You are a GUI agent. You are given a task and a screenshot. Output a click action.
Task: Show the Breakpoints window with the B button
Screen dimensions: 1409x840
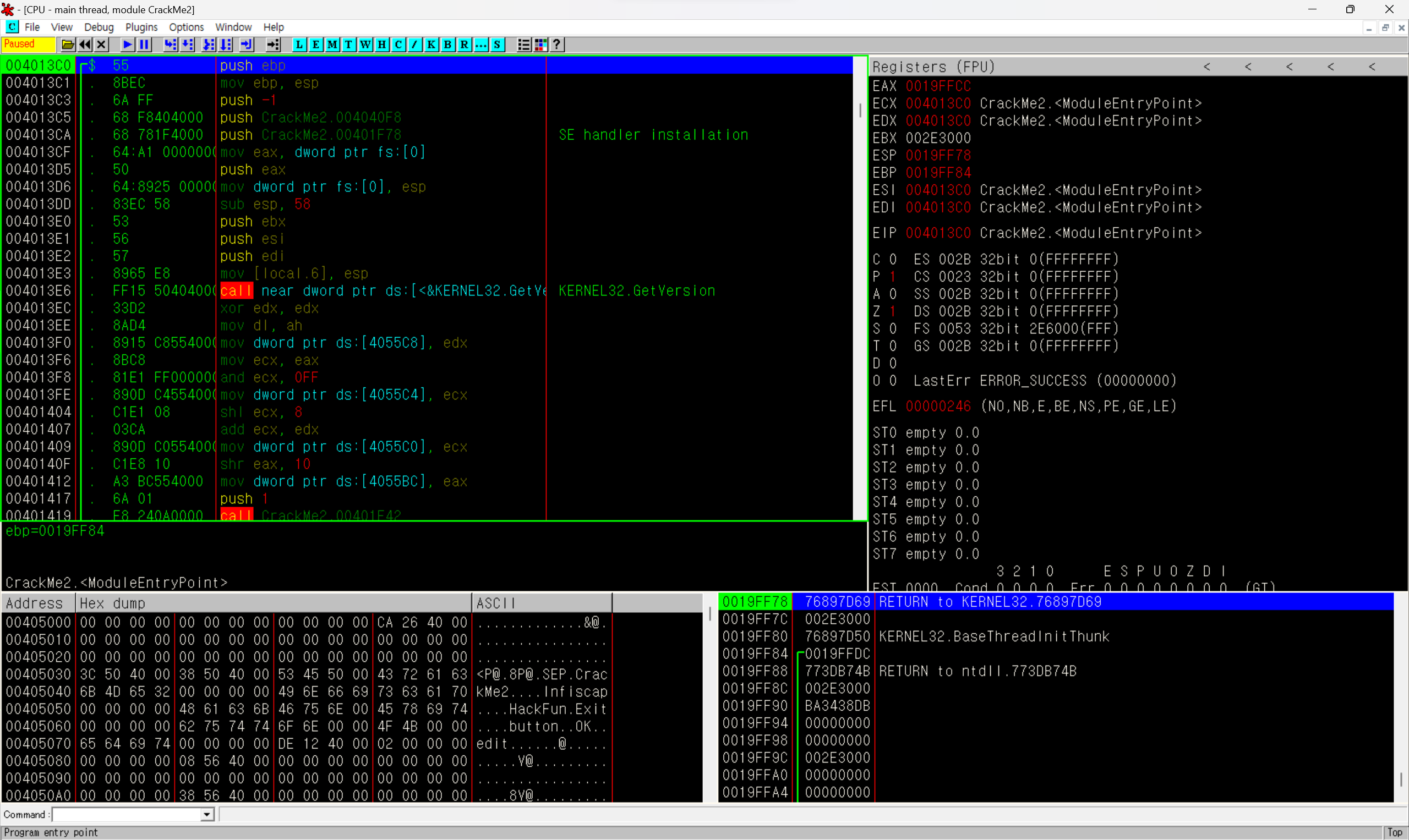(x=448, y=44)
